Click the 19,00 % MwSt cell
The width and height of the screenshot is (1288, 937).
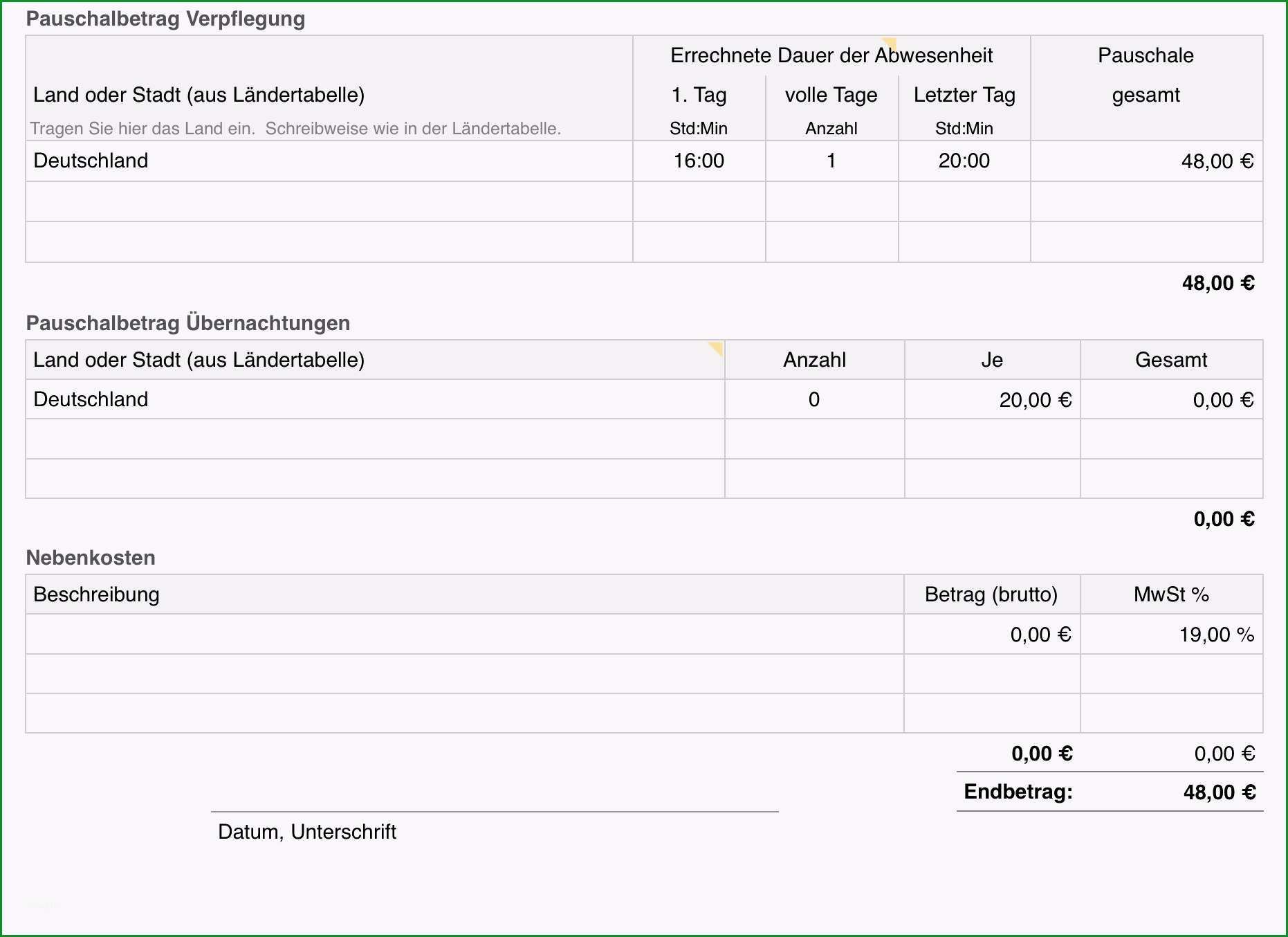click(1171, 635)
